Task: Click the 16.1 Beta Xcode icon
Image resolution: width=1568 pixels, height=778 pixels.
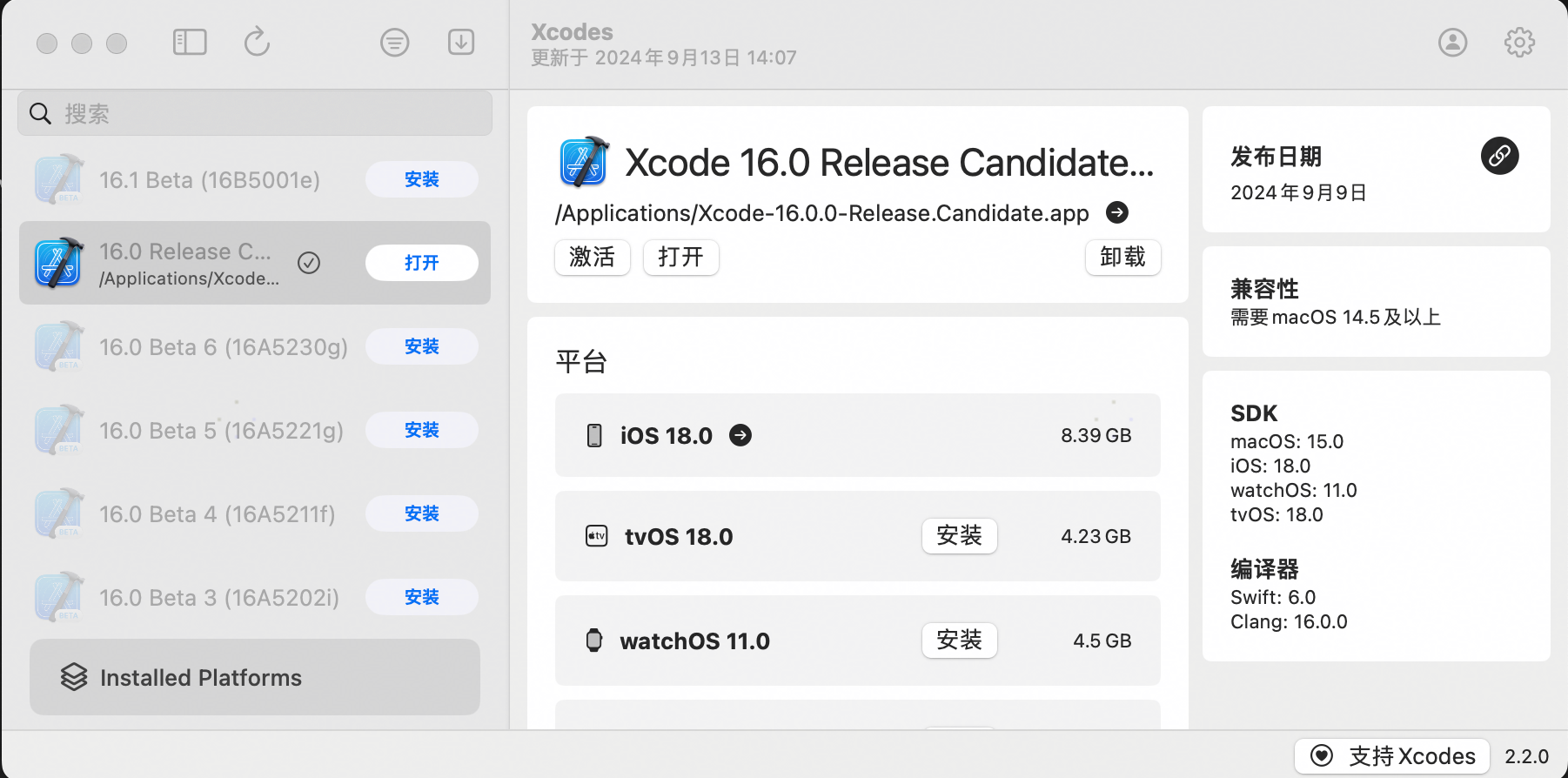Action: [59, 179]
